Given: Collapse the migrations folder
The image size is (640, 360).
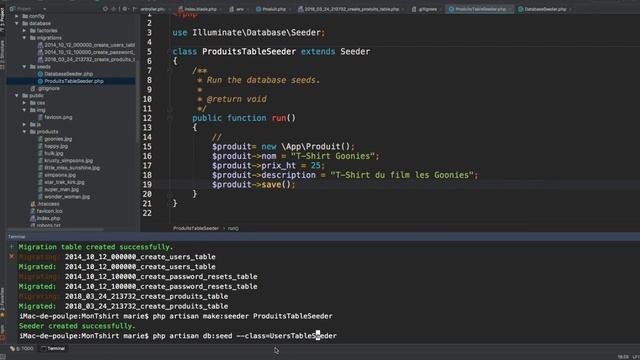Looking at the screenshot, I should point(24,38).
